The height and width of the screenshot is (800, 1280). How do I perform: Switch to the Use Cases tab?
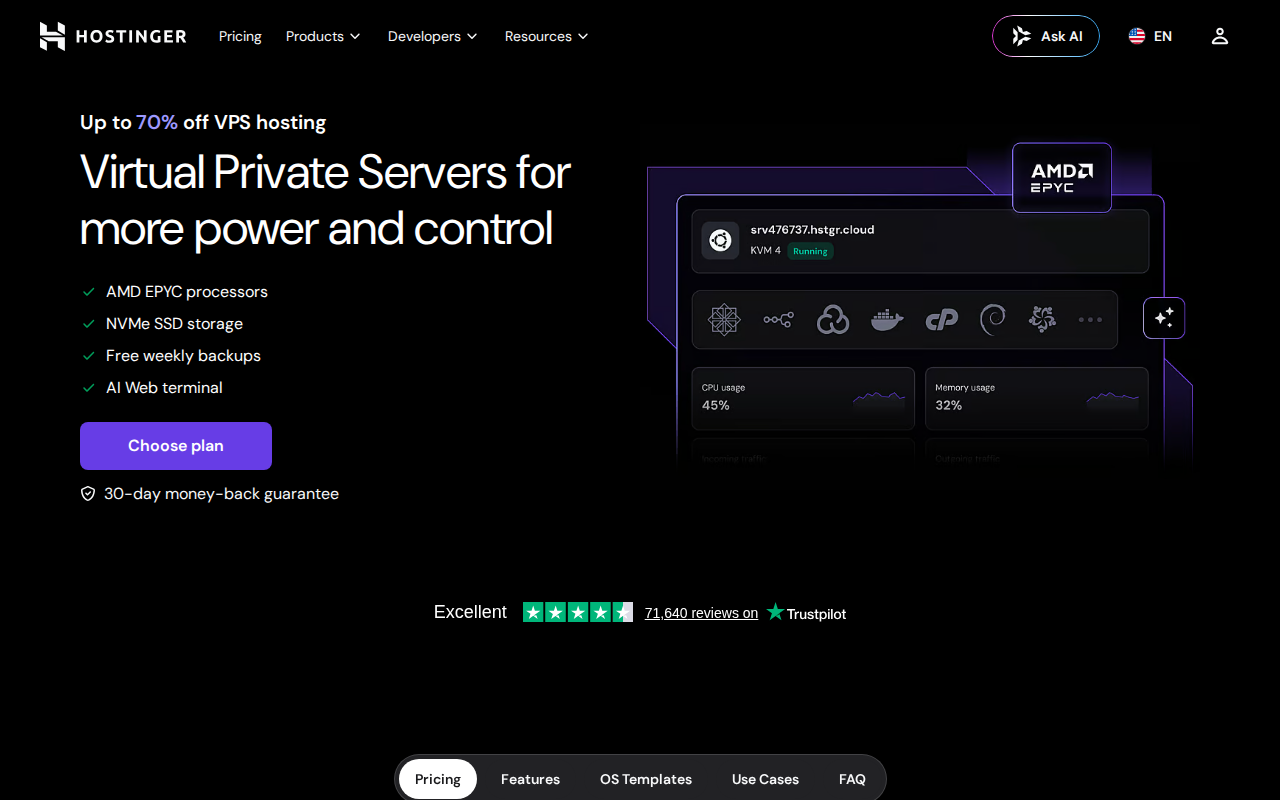click(x=765, y=779)
